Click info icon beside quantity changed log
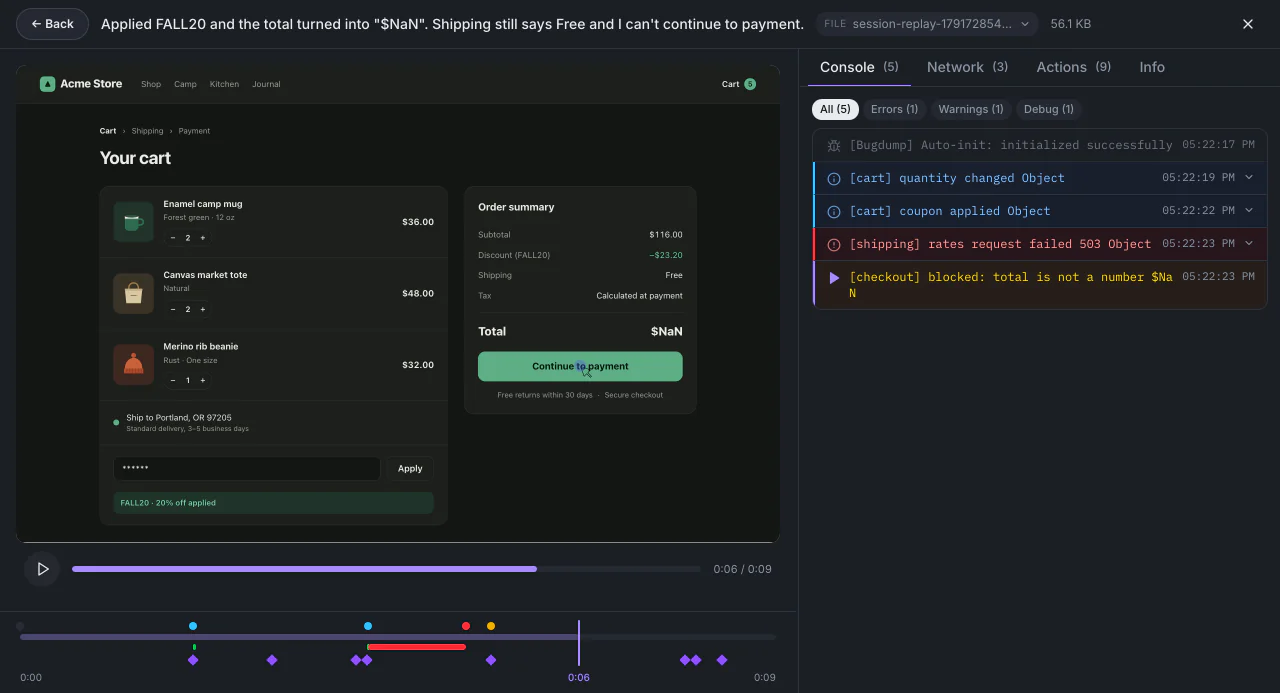 [x=834, y=179]
